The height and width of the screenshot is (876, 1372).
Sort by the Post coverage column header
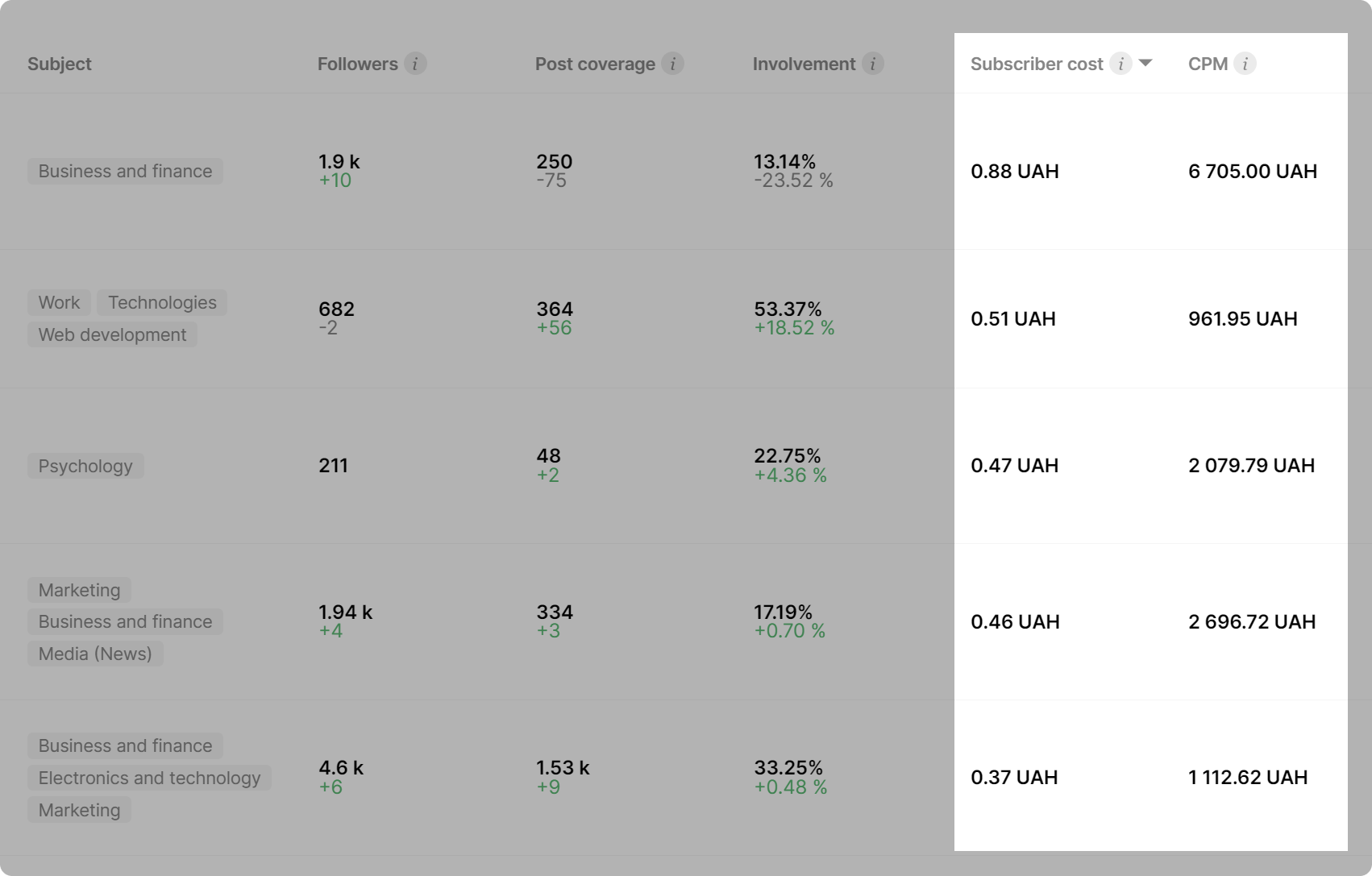(595, 64)
